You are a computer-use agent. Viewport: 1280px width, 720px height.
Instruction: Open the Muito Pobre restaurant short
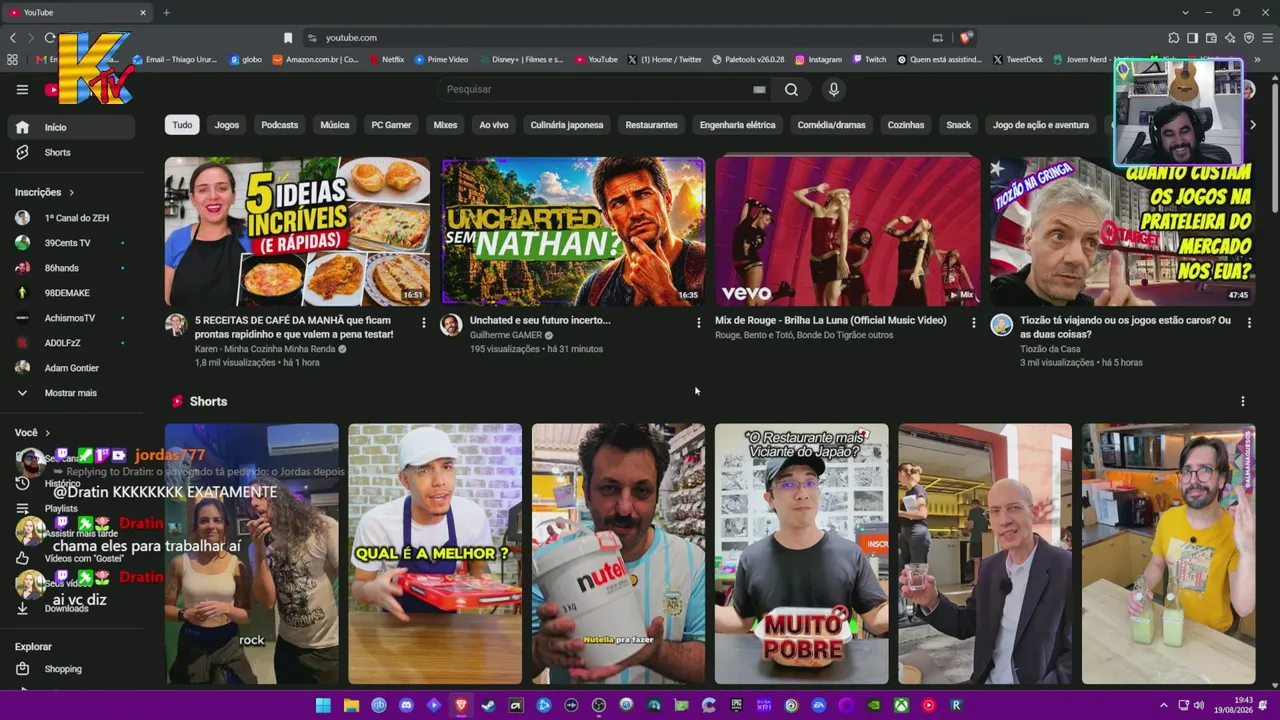801,554
